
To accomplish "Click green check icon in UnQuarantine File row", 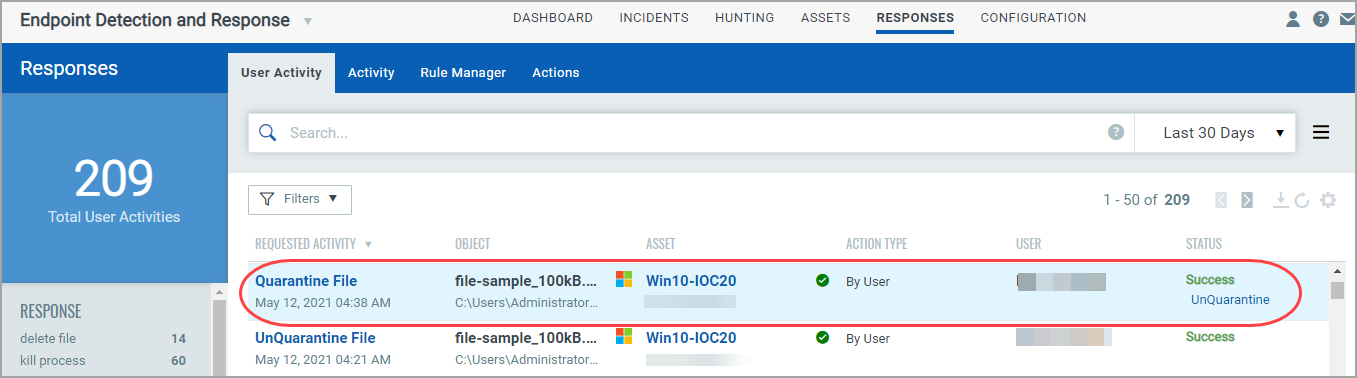I will tap(822, 338).
